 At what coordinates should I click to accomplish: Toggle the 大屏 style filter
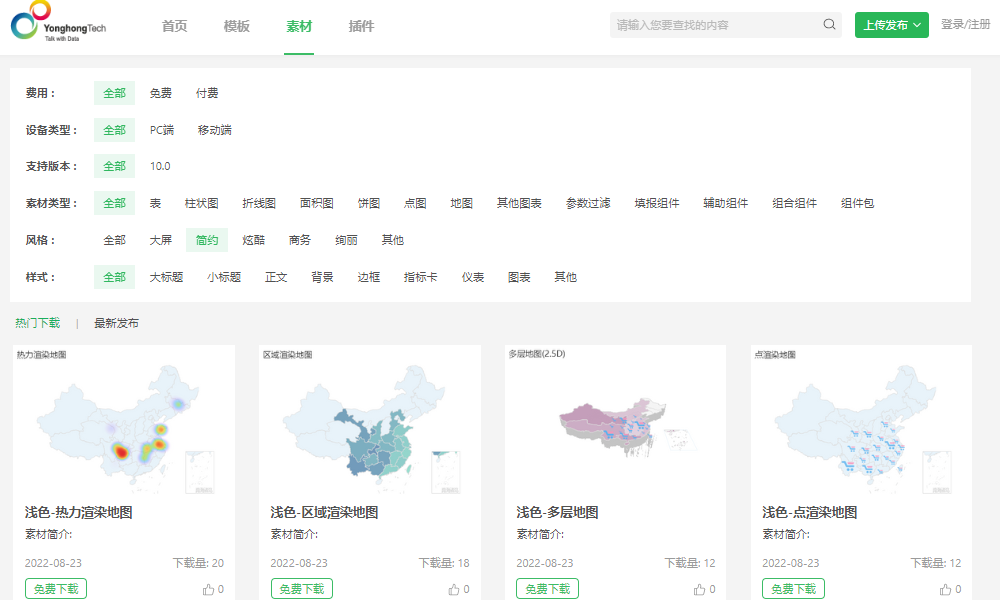coord(159,240)
